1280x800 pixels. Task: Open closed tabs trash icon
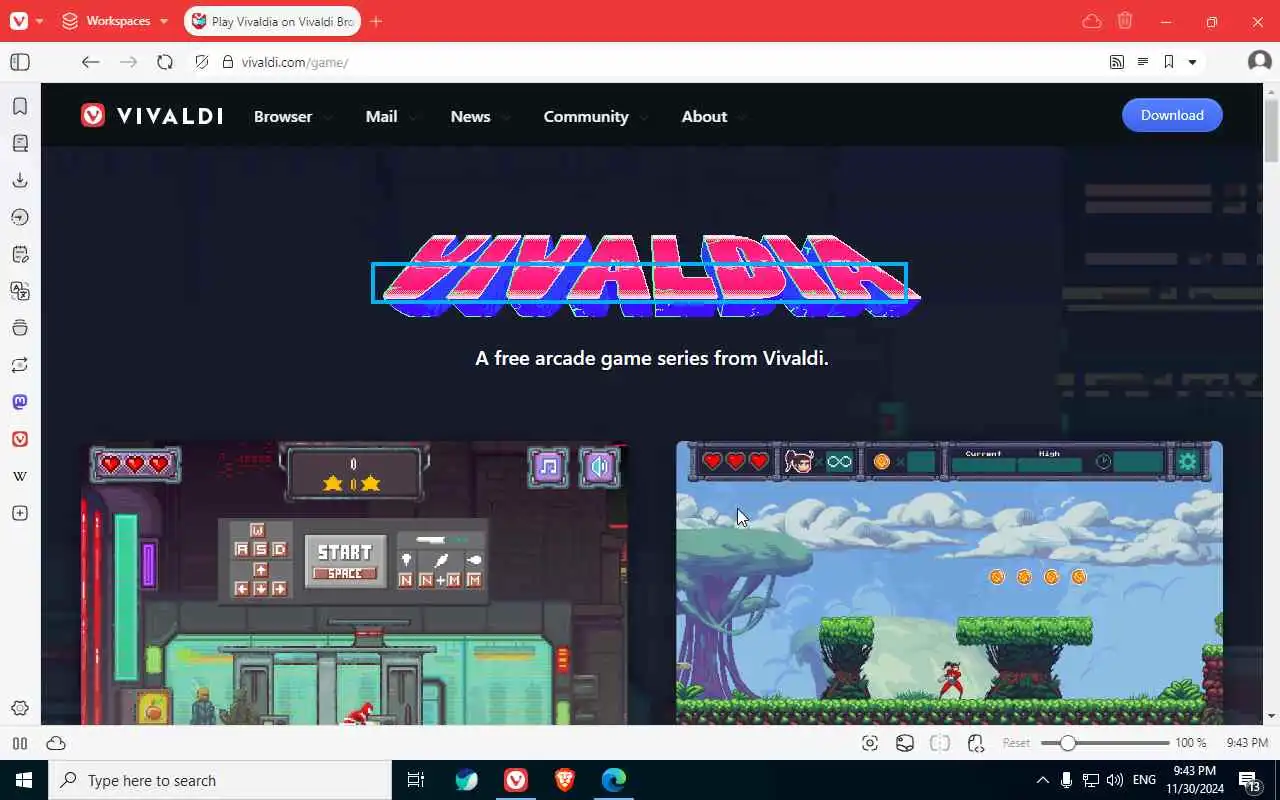pyautogui.click(x=1125, y=21)
